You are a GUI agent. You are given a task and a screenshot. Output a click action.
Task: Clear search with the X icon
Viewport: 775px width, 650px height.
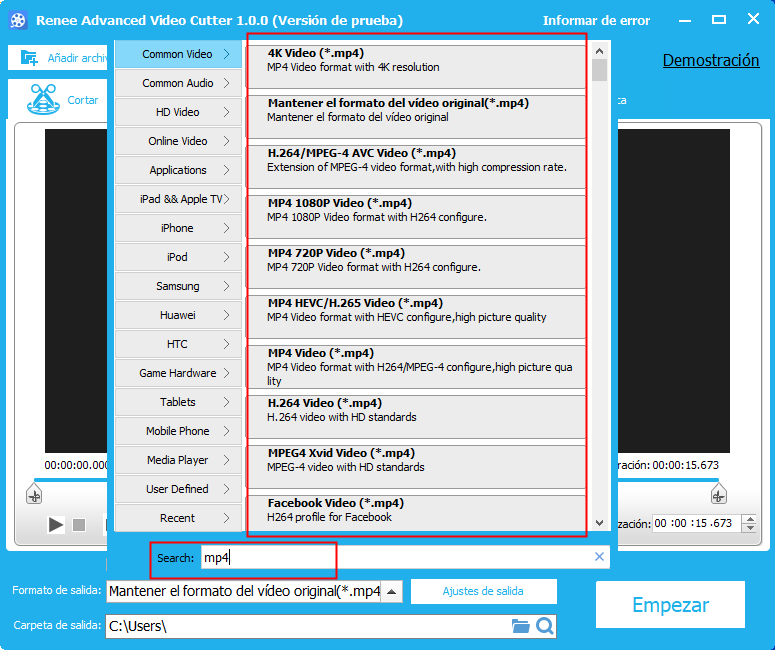(599, 557)
